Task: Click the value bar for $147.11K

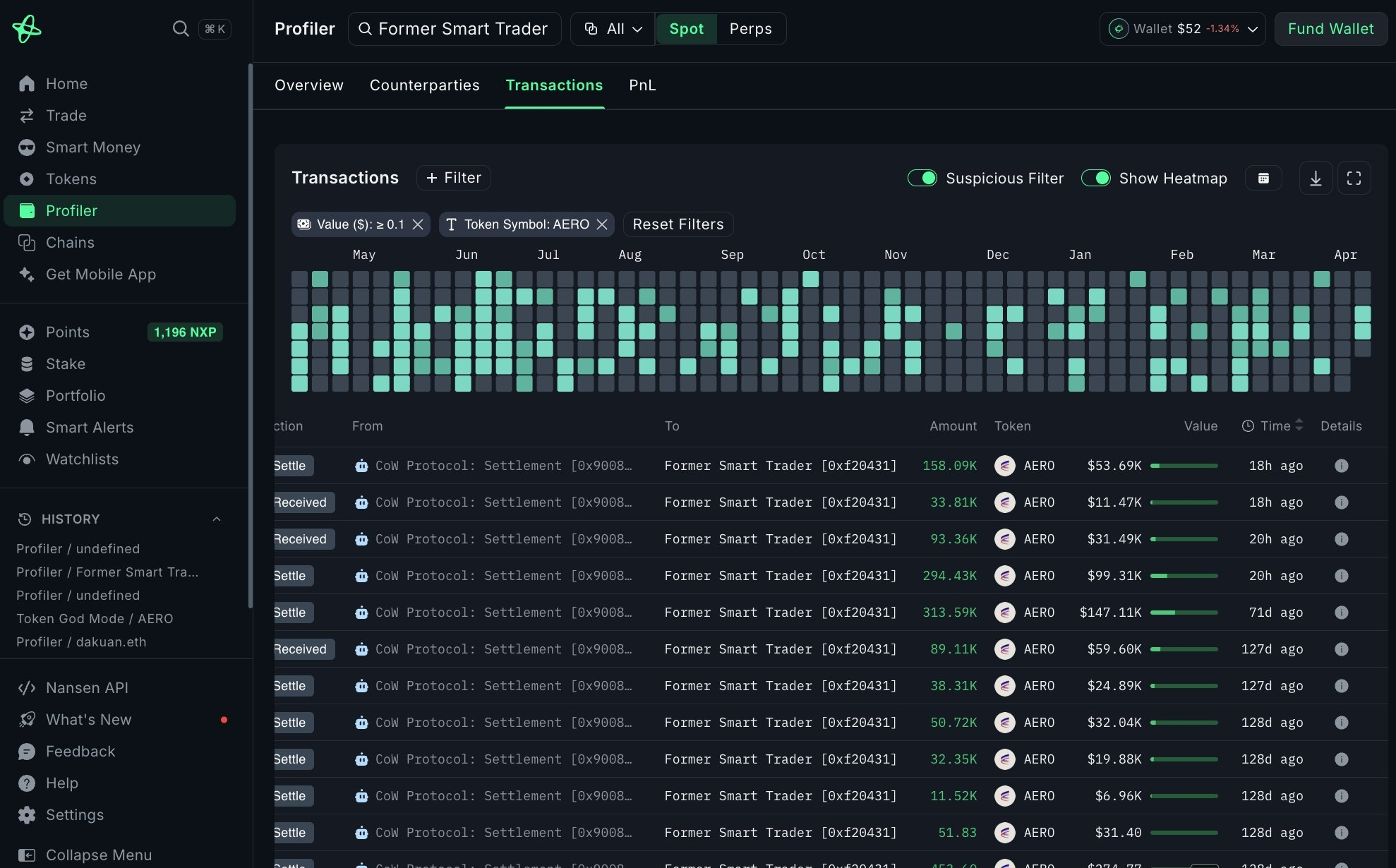Action: tap(1184, 613)
